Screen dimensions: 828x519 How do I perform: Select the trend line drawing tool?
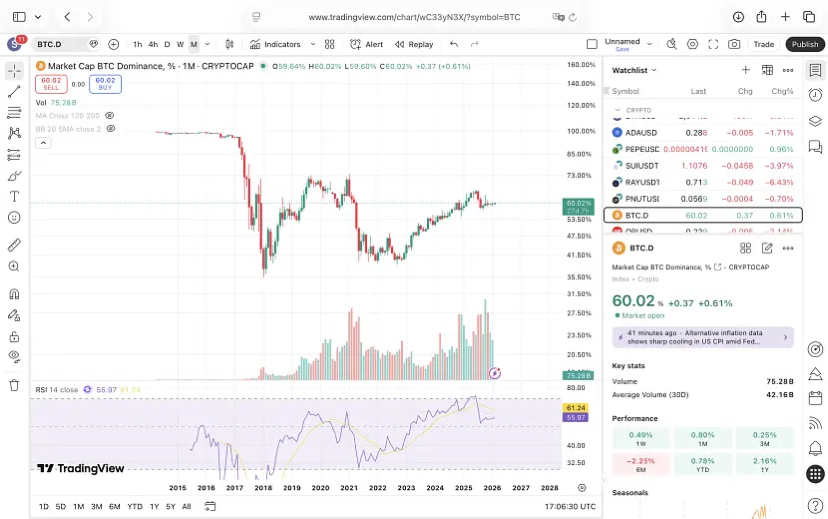point(14,91)
